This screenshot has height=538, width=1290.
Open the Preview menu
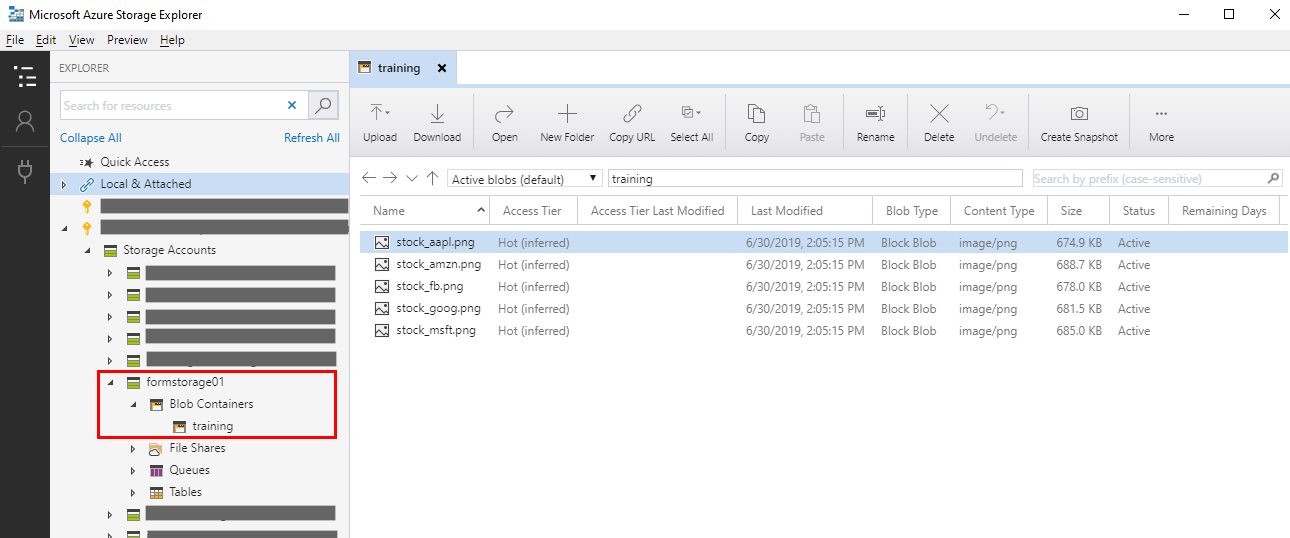[127, 40]
